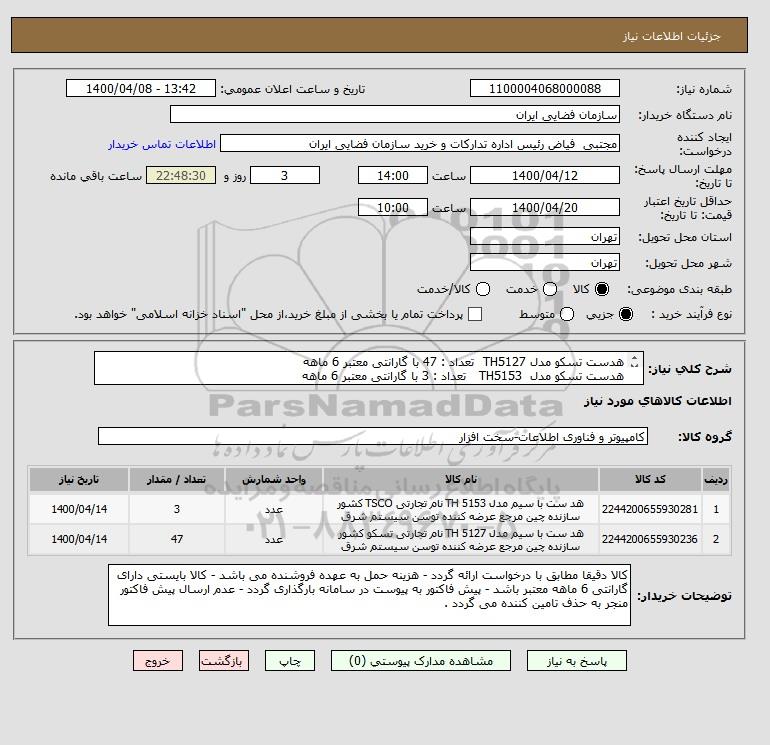Click product code 2244200655930236

(650, 539)
